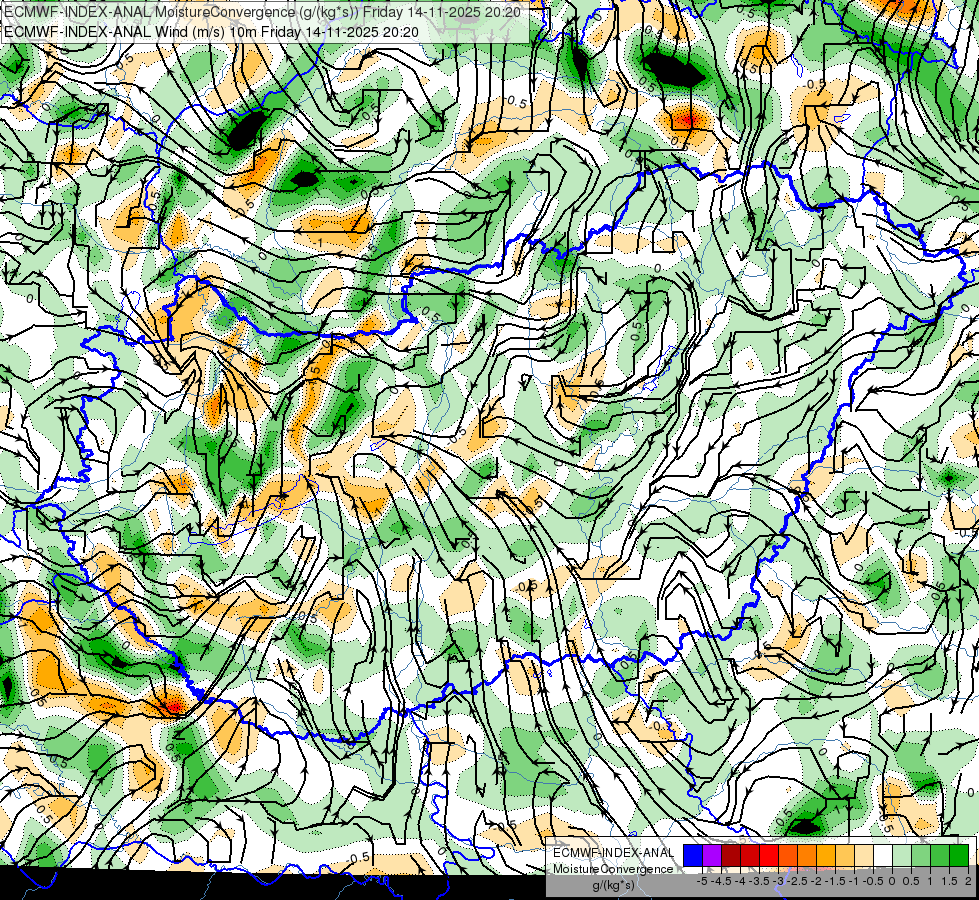
Task: Click the legend label 'ECMWF-INDEX-ANAL'
Action: 613,853
